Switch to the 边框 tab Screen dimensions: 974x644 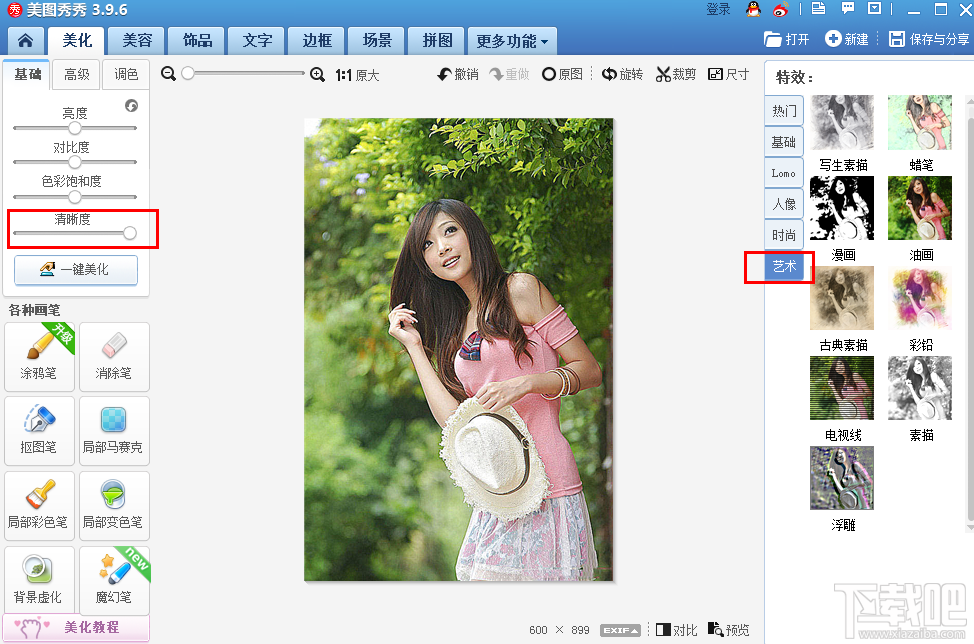pos(317,41)
